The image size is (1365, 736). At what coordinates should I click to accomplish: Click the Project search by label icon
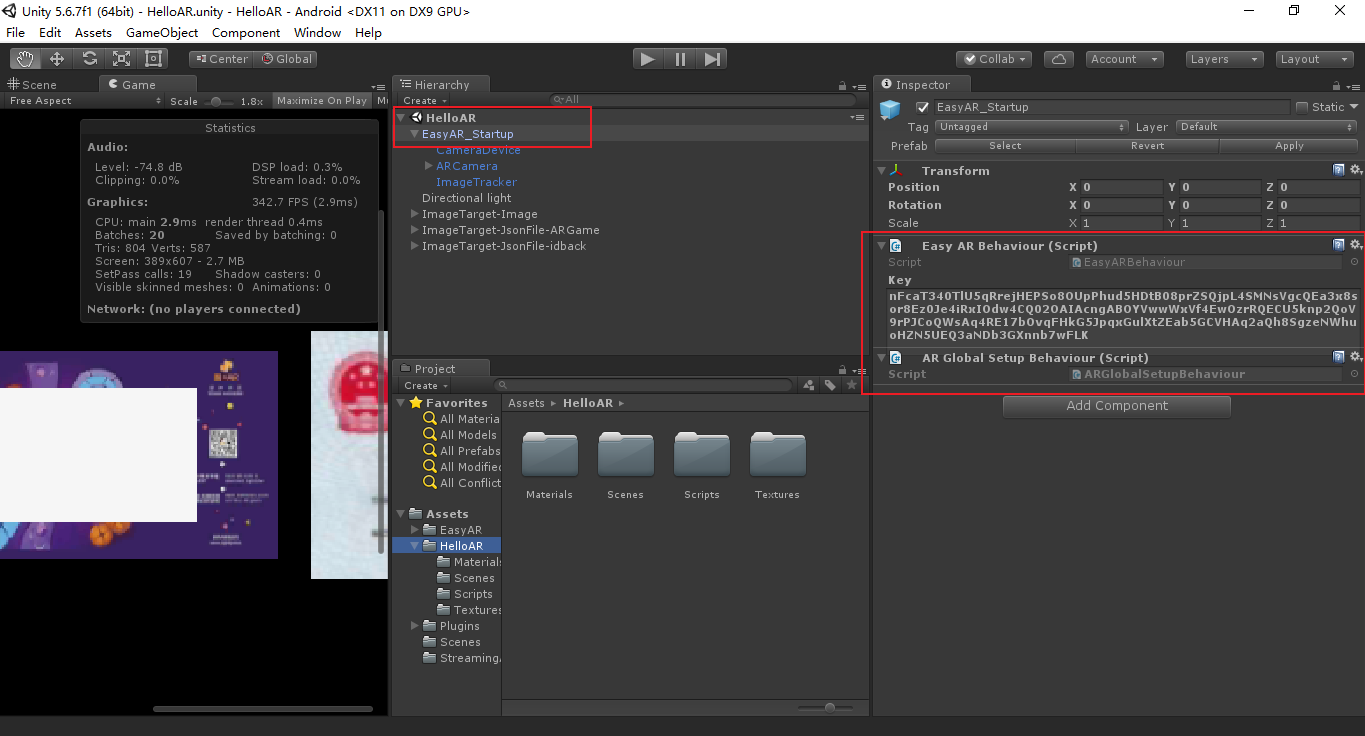(830, 385)
